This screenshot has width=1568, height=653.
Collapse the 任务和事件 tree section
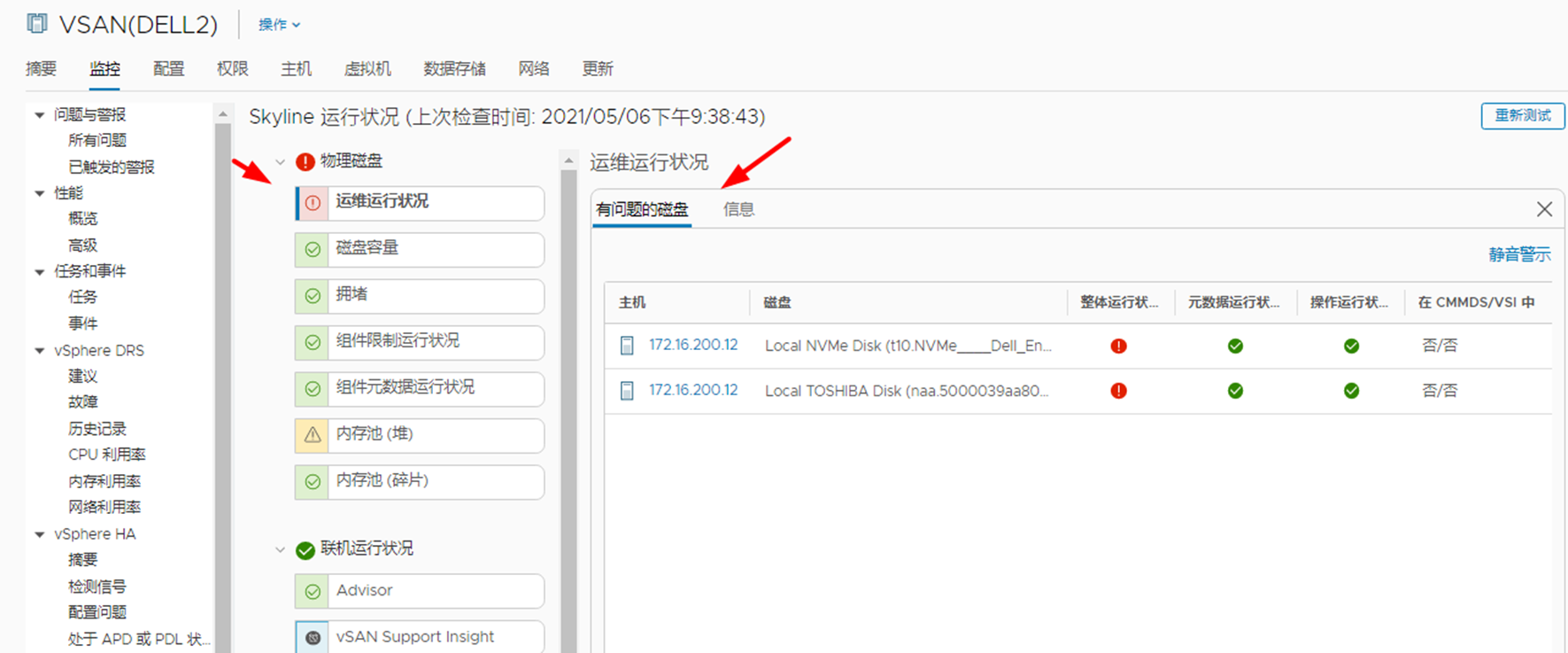click(40, 272)
